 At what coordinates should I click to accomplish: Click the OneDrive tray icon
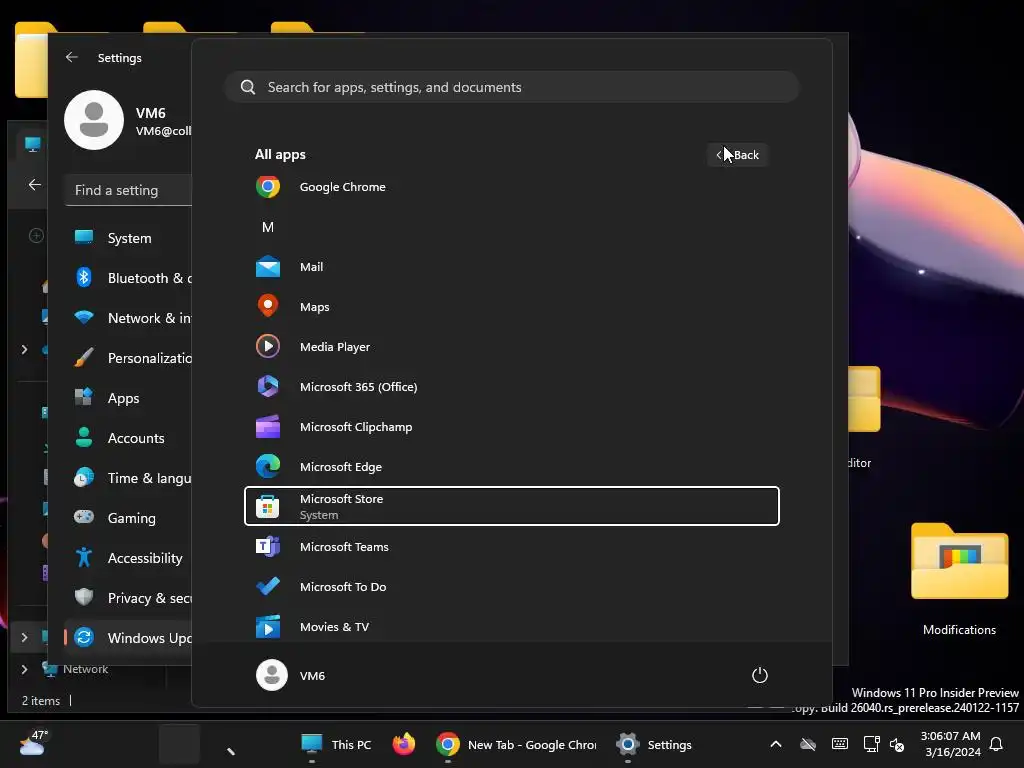(808, 744)
